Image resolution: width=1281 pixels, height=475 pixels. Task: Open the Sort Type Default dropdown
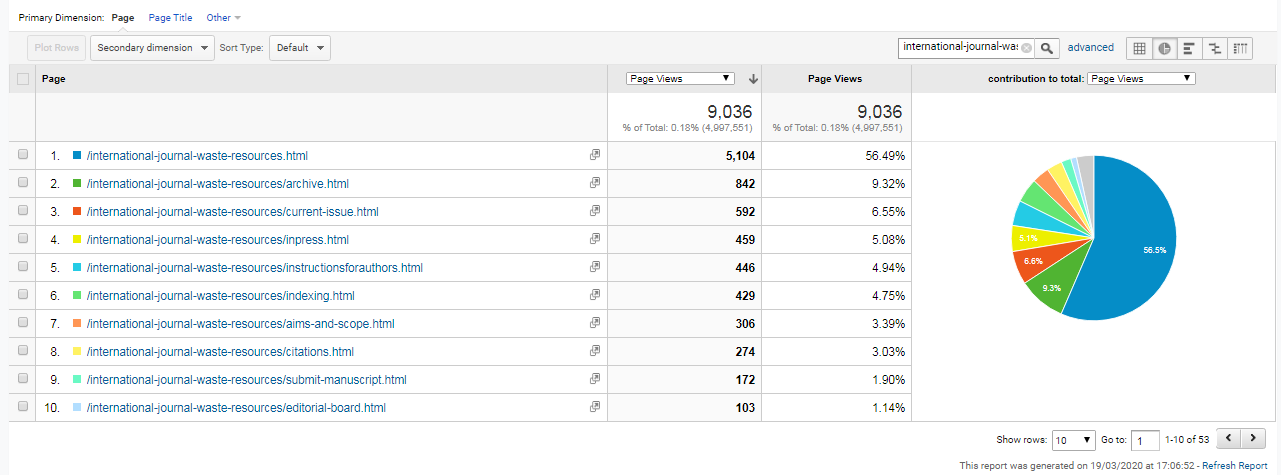[x=300, y=47]
